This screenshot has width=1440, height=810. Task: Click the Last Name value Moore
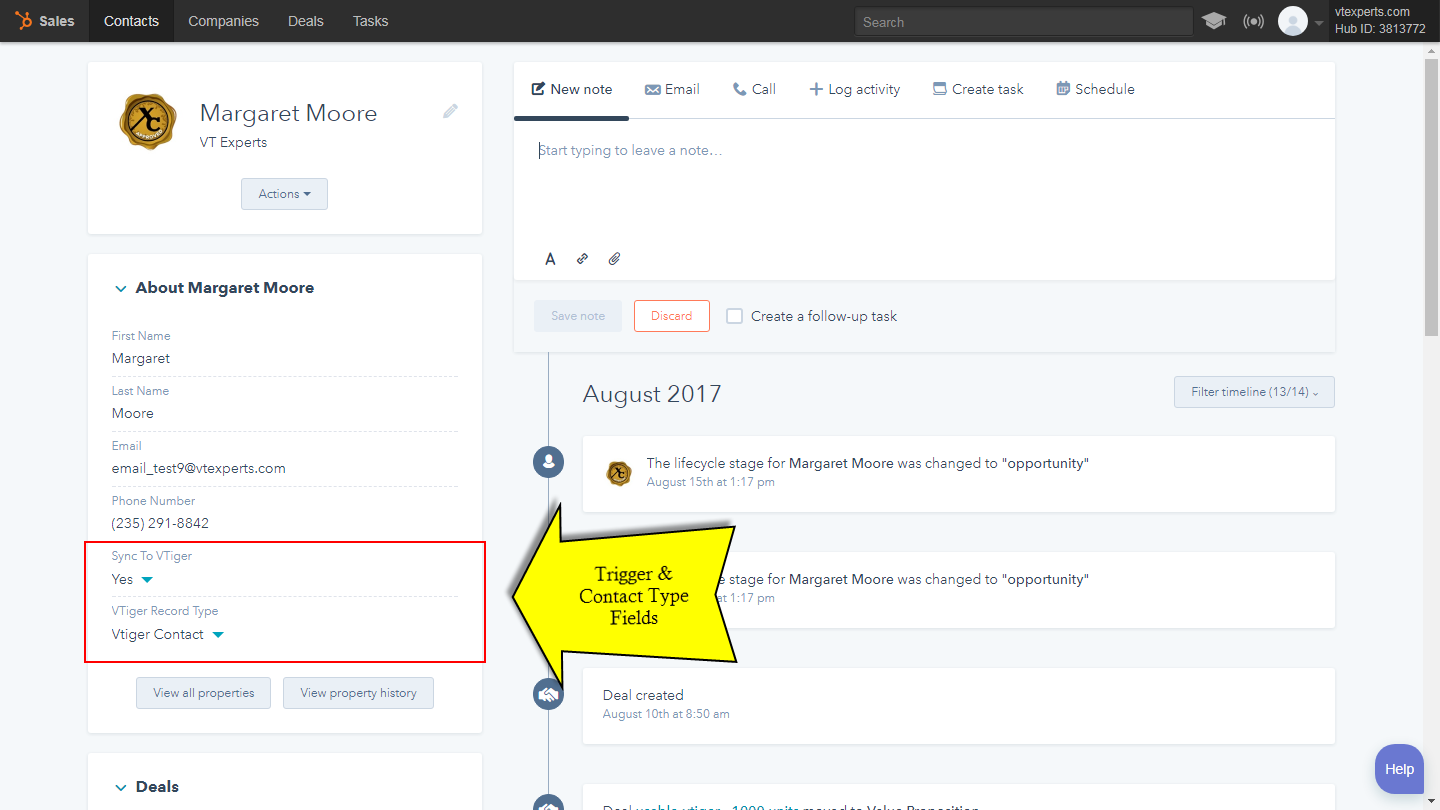[x=133, y=413]
